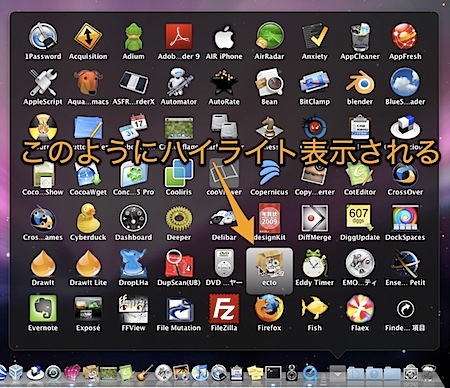Launch designKit 2009 icon
This screenshot has width=450, height=388.
point(269,219)
